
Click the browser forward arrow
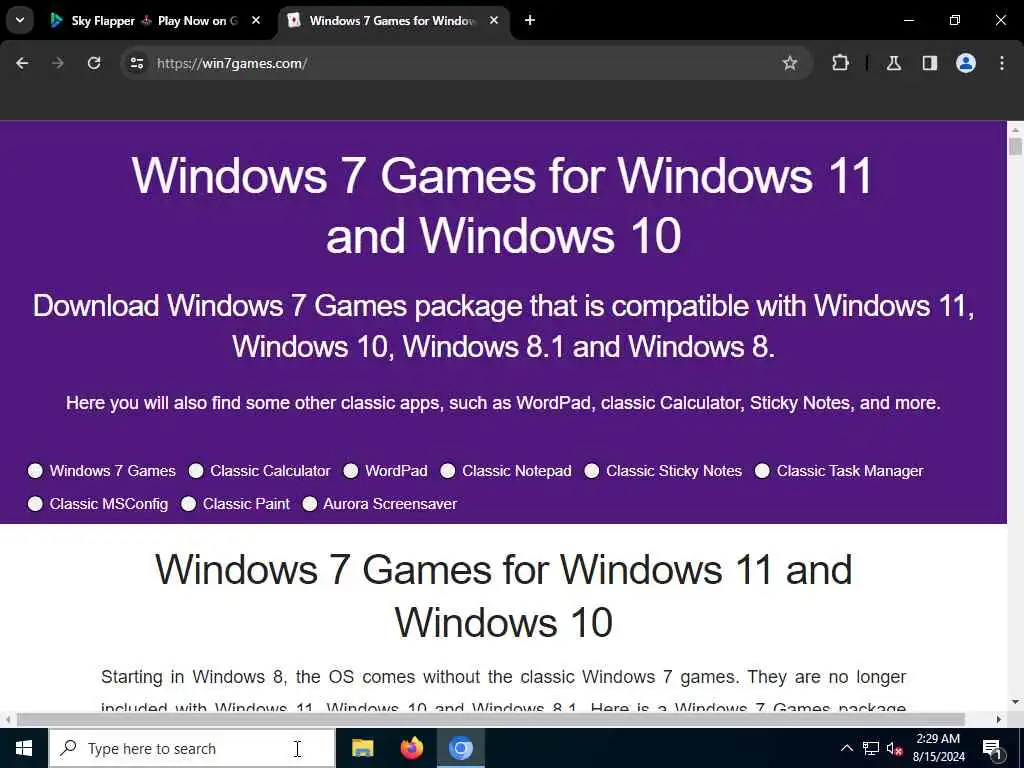[x=58, y=63]
